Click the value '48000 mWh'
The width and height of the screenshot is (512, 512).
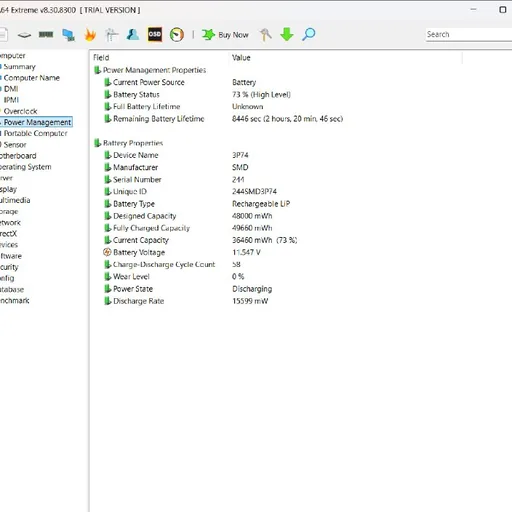point(252,216)
